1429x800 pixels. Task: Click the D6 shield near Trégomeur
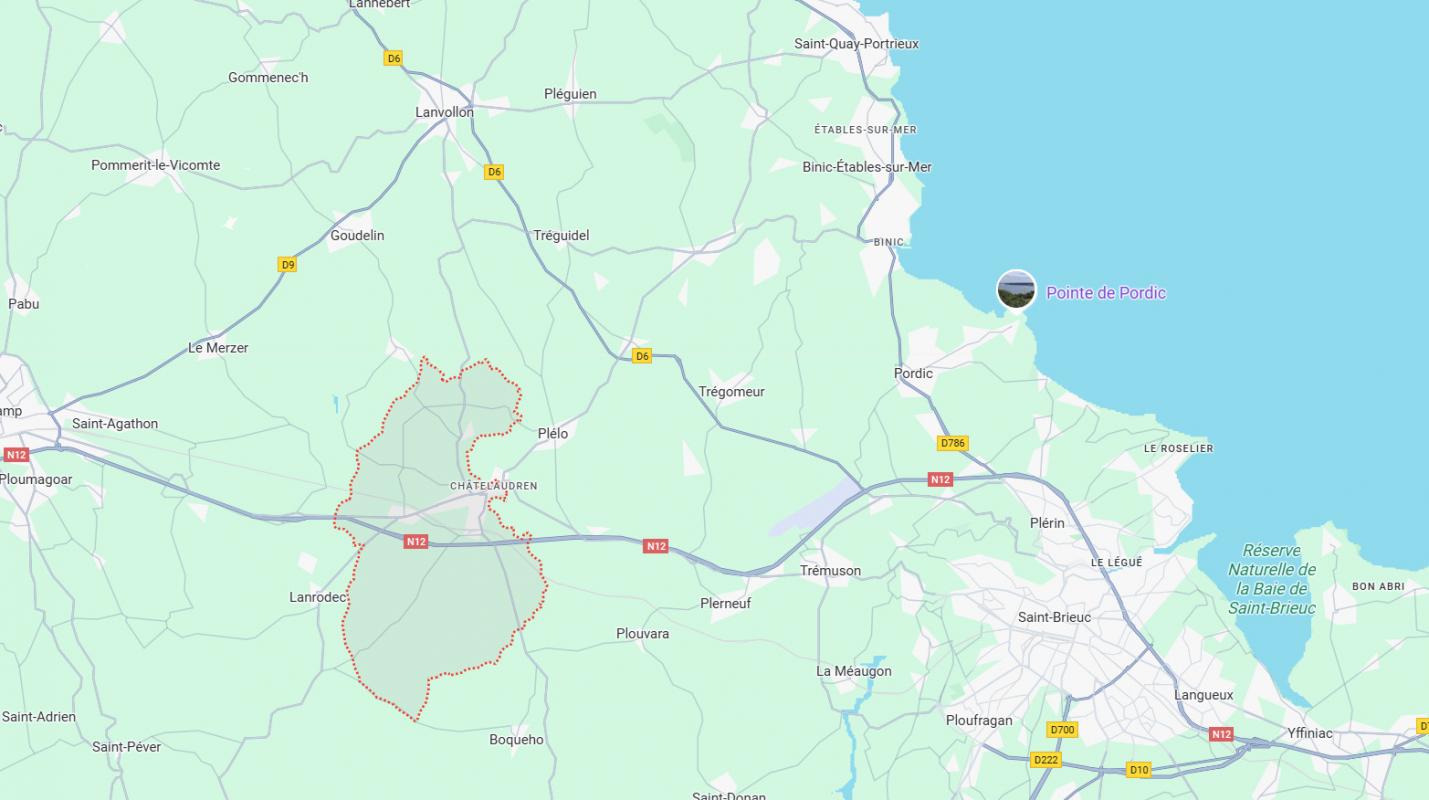pos(642,356)
